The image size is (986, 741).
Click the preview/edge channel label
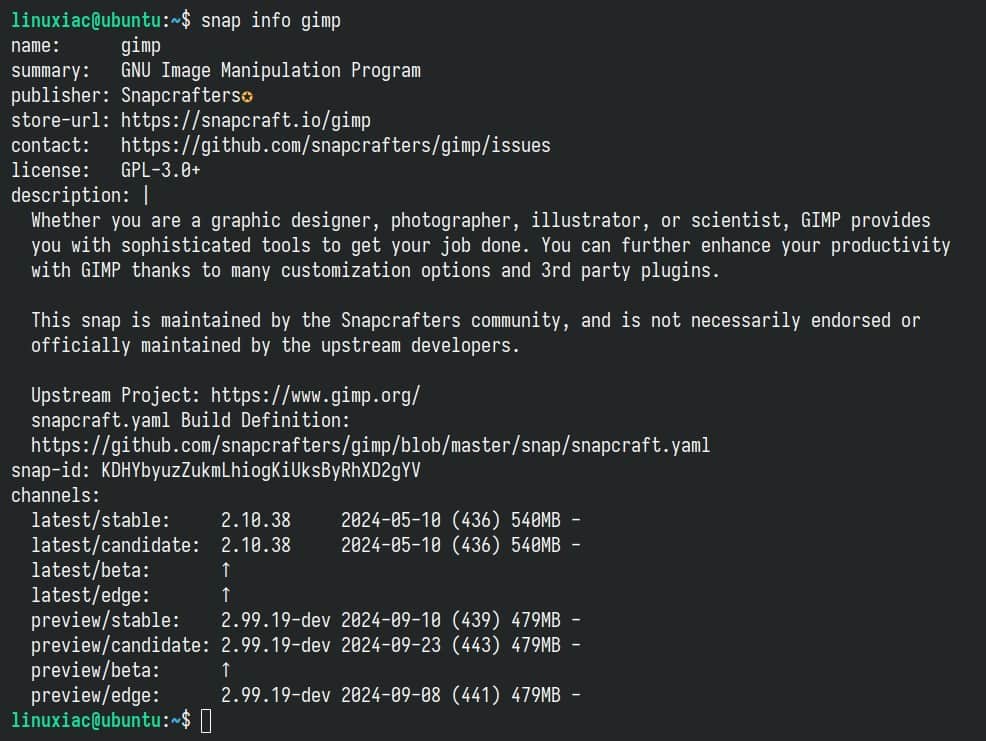pyautogui.click(x=96, y=695)
